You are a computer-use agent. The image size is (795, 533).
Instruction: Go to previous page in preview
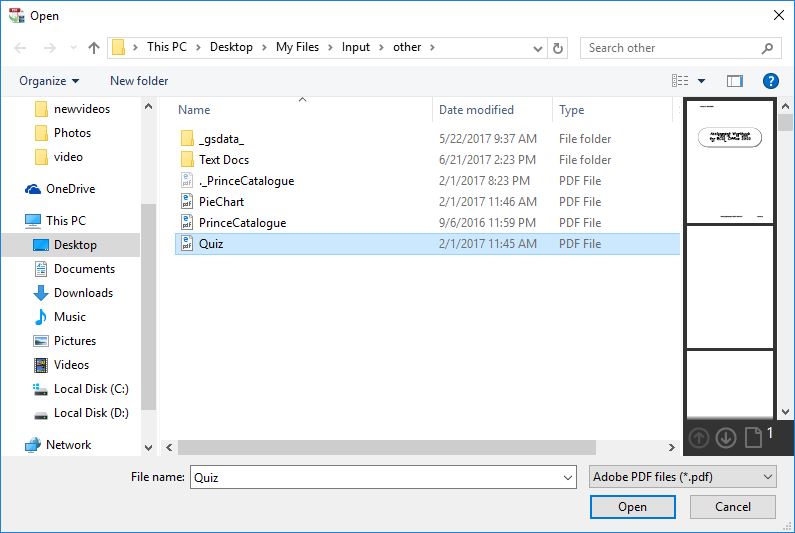coord(699,437)
